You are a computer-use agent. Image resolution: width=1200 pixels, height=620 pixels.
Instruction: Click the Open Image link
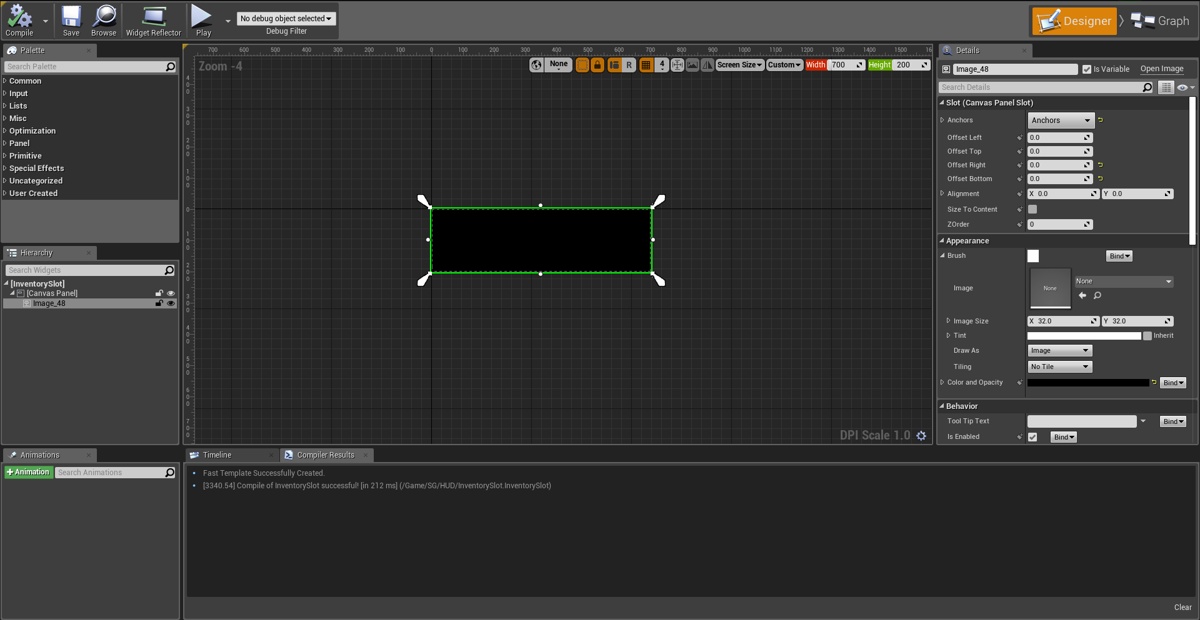[1162, 69]
